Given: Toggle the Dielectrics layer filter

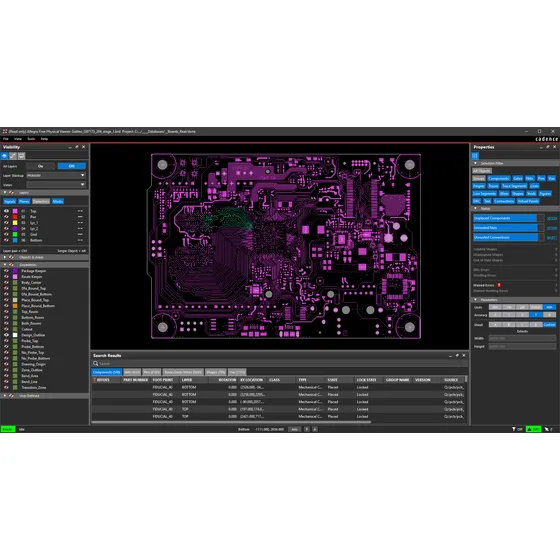Looking at the screenshot, I should click(x=41, y=201).
